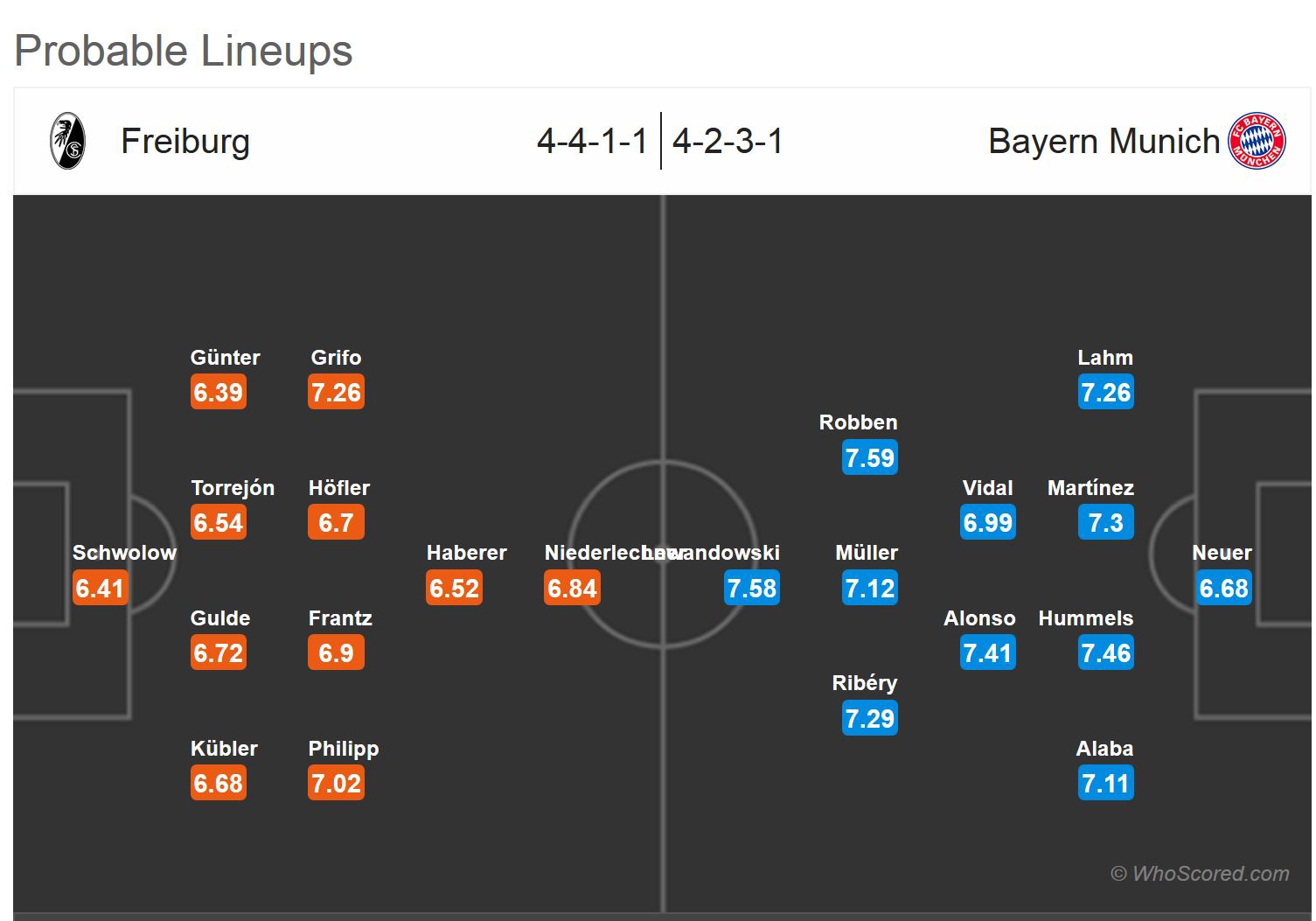This screenshot has width=1316, height=921.
Task: Select the player name Müller
Action: click(867, 553)
